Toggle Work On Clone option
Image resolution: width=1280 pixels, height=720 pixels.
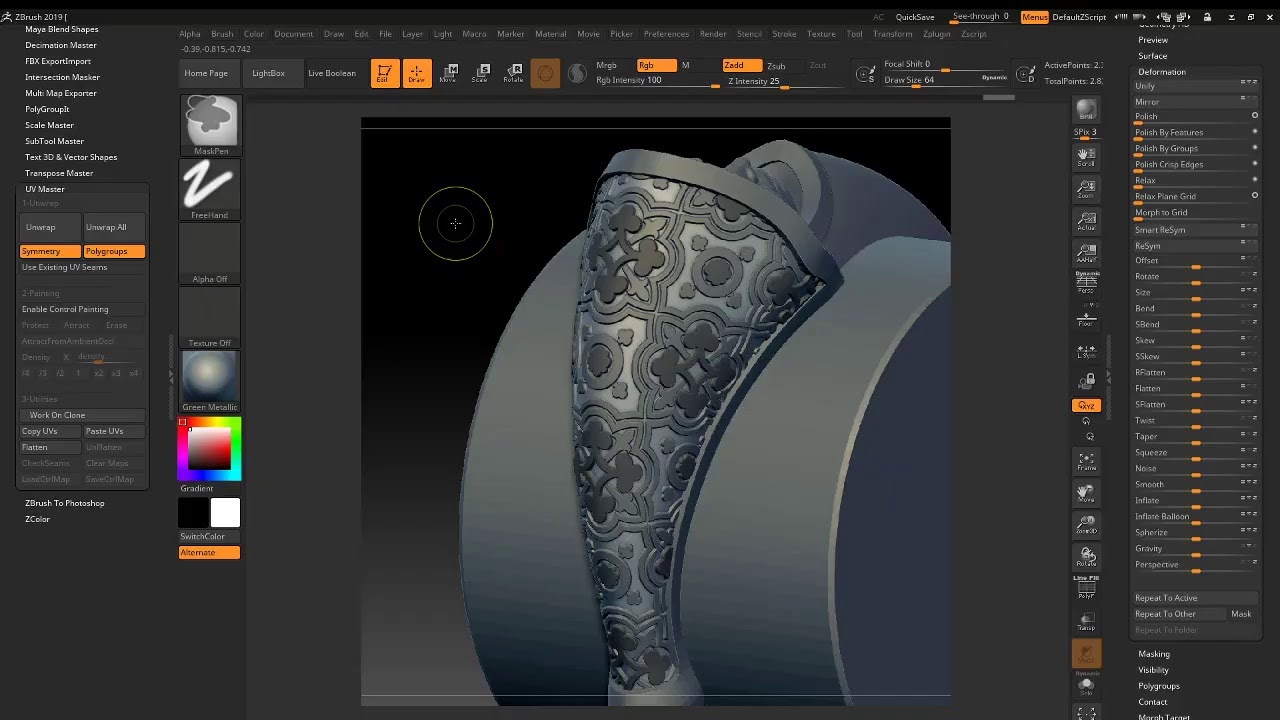click(x=82, y=415)
